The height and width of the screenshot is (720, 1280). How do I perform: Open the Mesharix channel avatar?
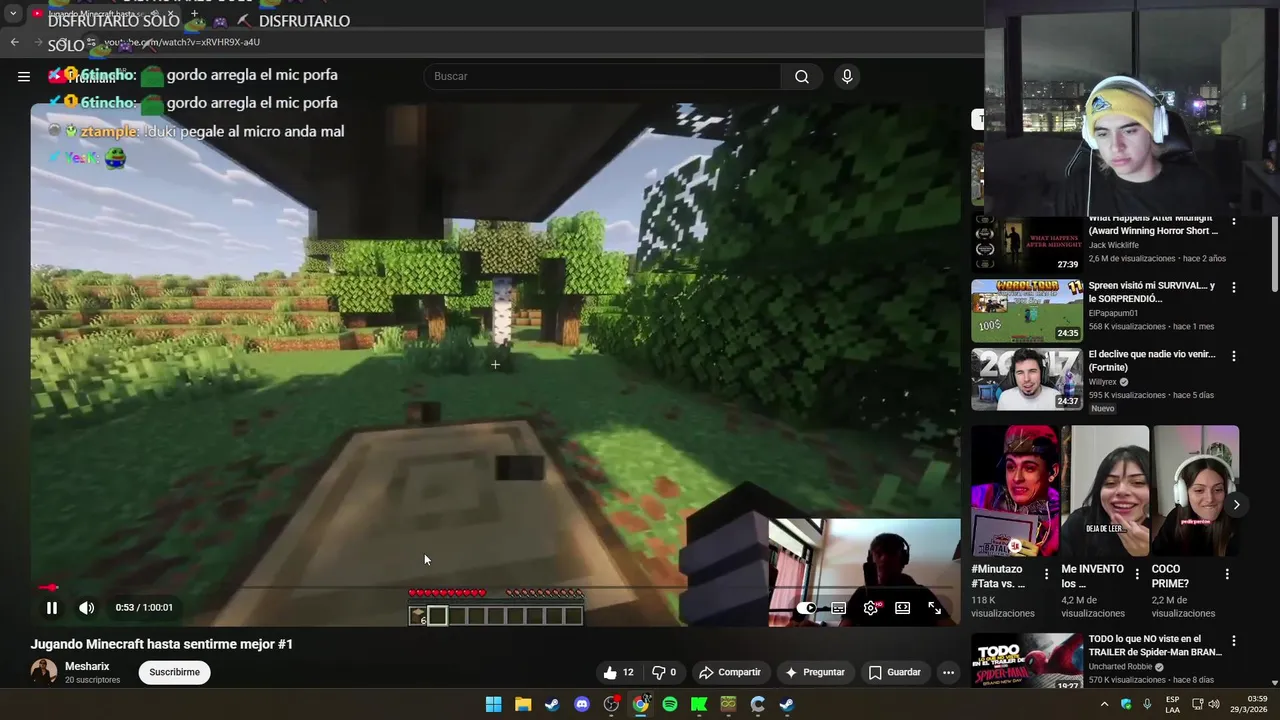pyautogui.click(x=44, y=672)
